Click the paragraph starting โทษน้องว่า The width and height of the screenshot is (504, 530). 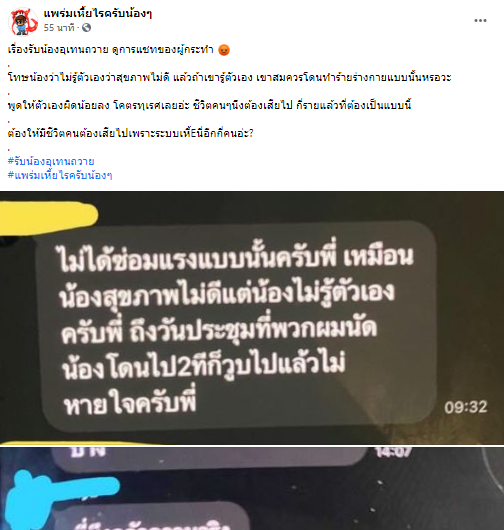click(x=230, y=77)
